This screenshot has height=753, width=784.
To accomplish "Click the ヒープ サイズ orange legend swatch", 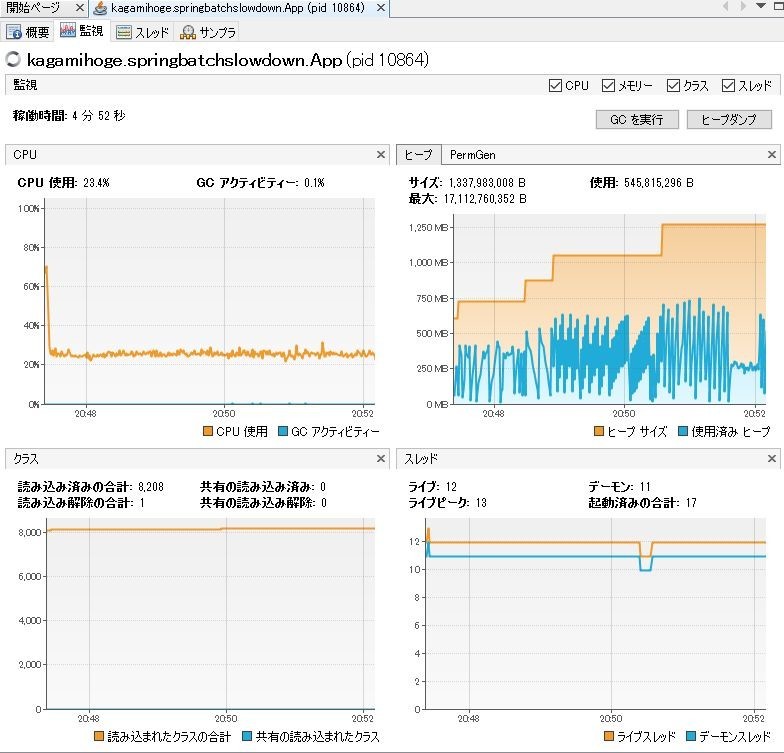I will pos(598,431).
